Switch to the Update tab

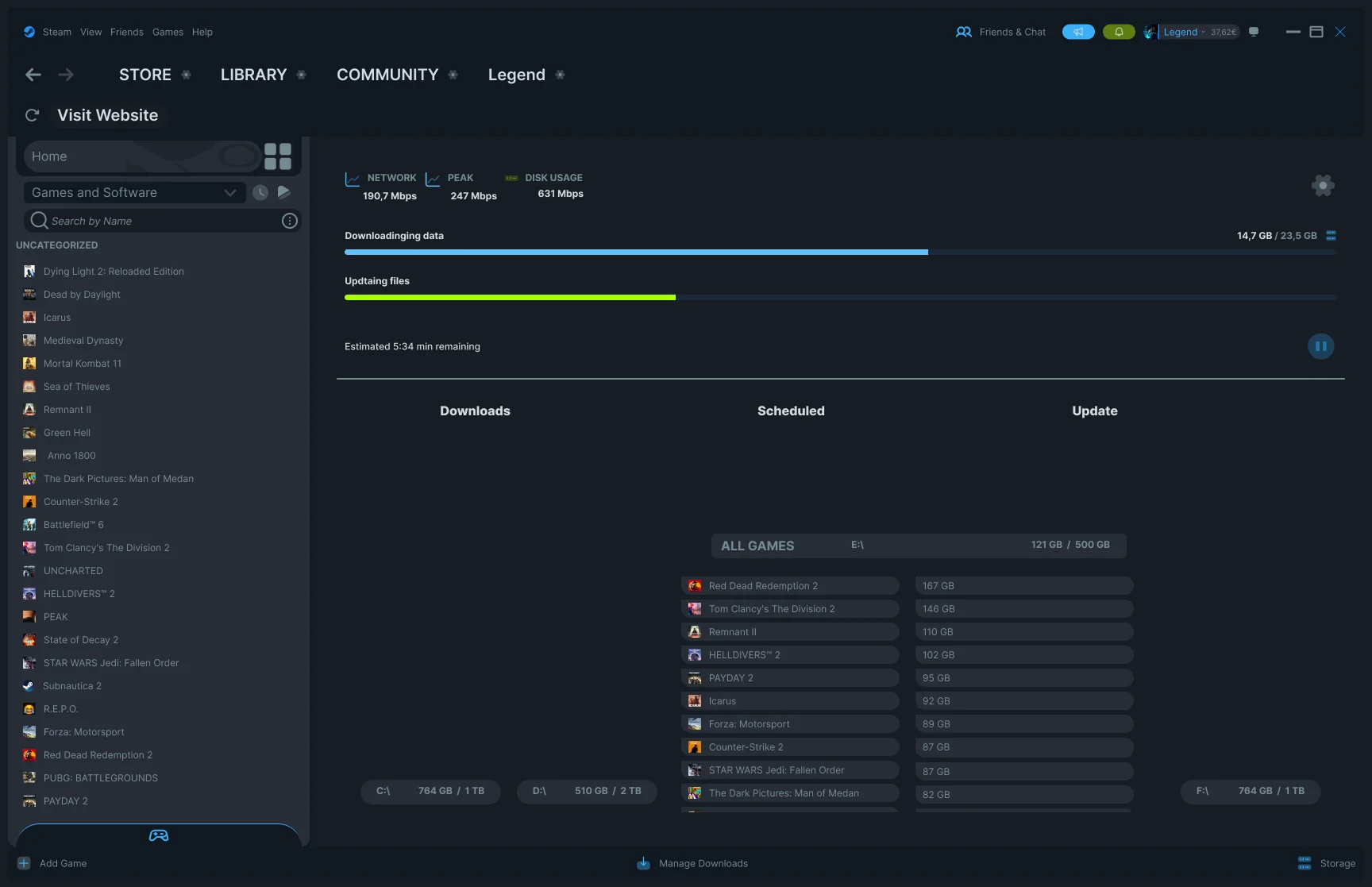pyautogui.click(x=1095, y=411)
